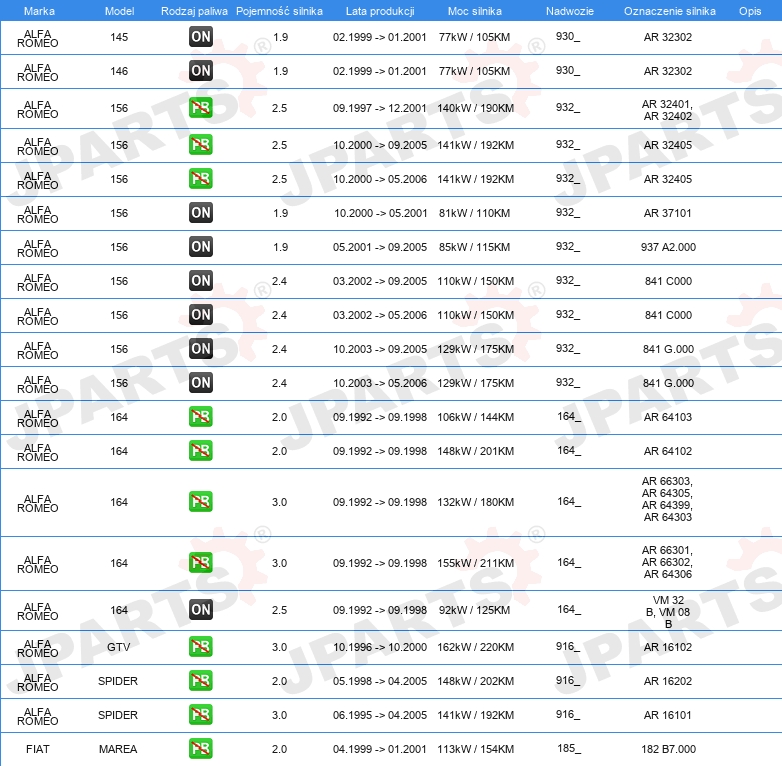Select the model cell 'GTV'
The image size is (782, 766).
(118, 647)
